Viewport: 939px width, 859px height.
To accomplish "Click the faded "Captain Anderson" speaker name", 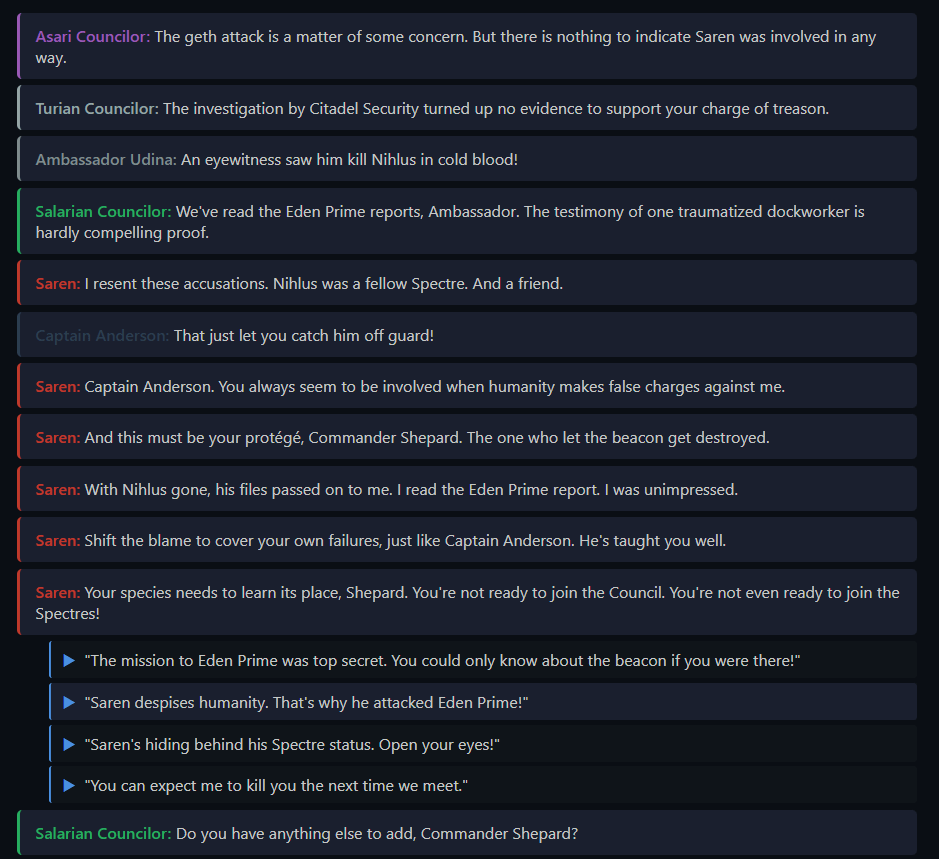I will click(x=102, y=336).
